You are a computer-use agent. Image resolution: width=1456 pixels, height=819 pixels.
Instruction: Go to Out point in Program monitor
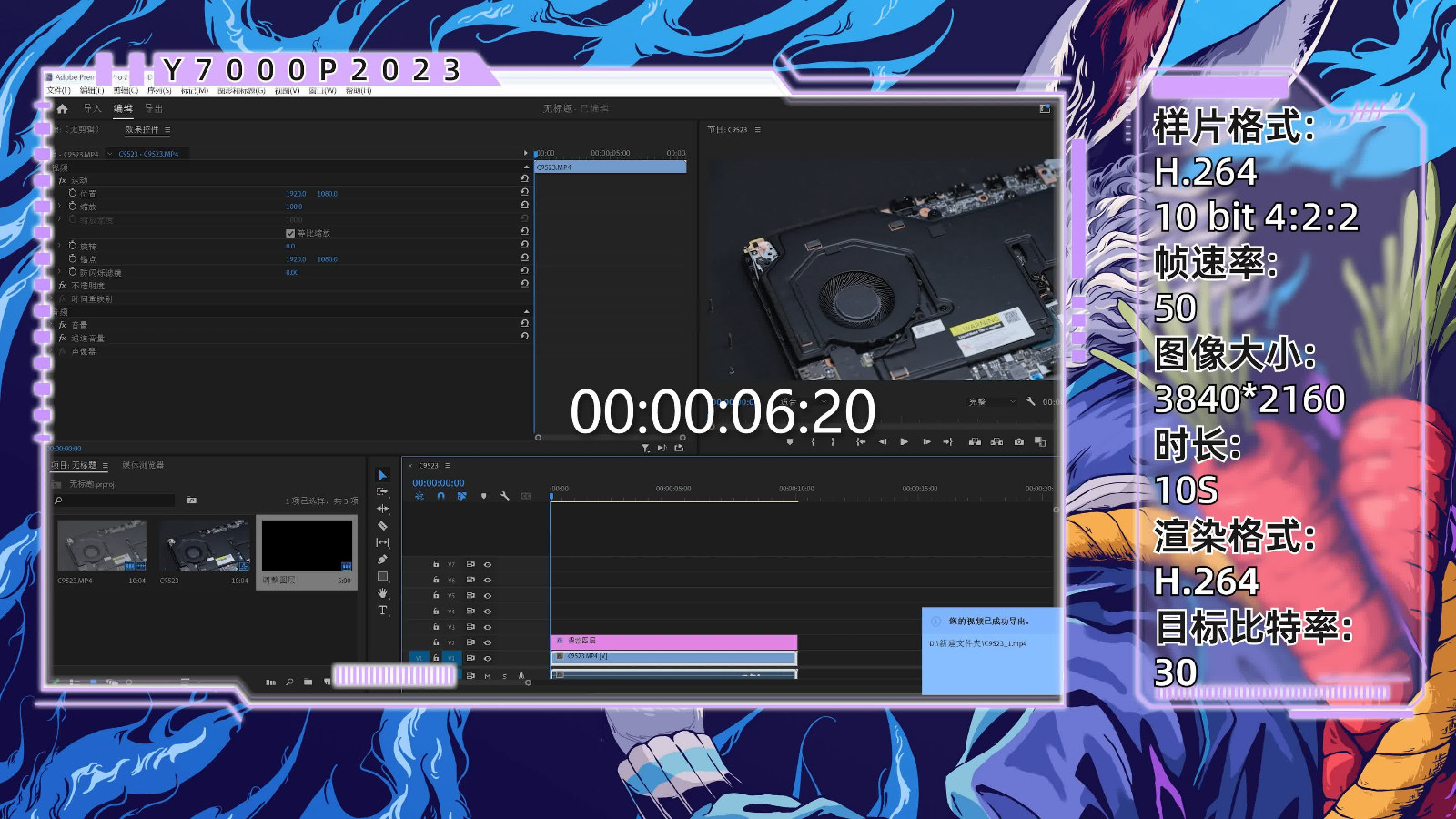pos(947,441)
